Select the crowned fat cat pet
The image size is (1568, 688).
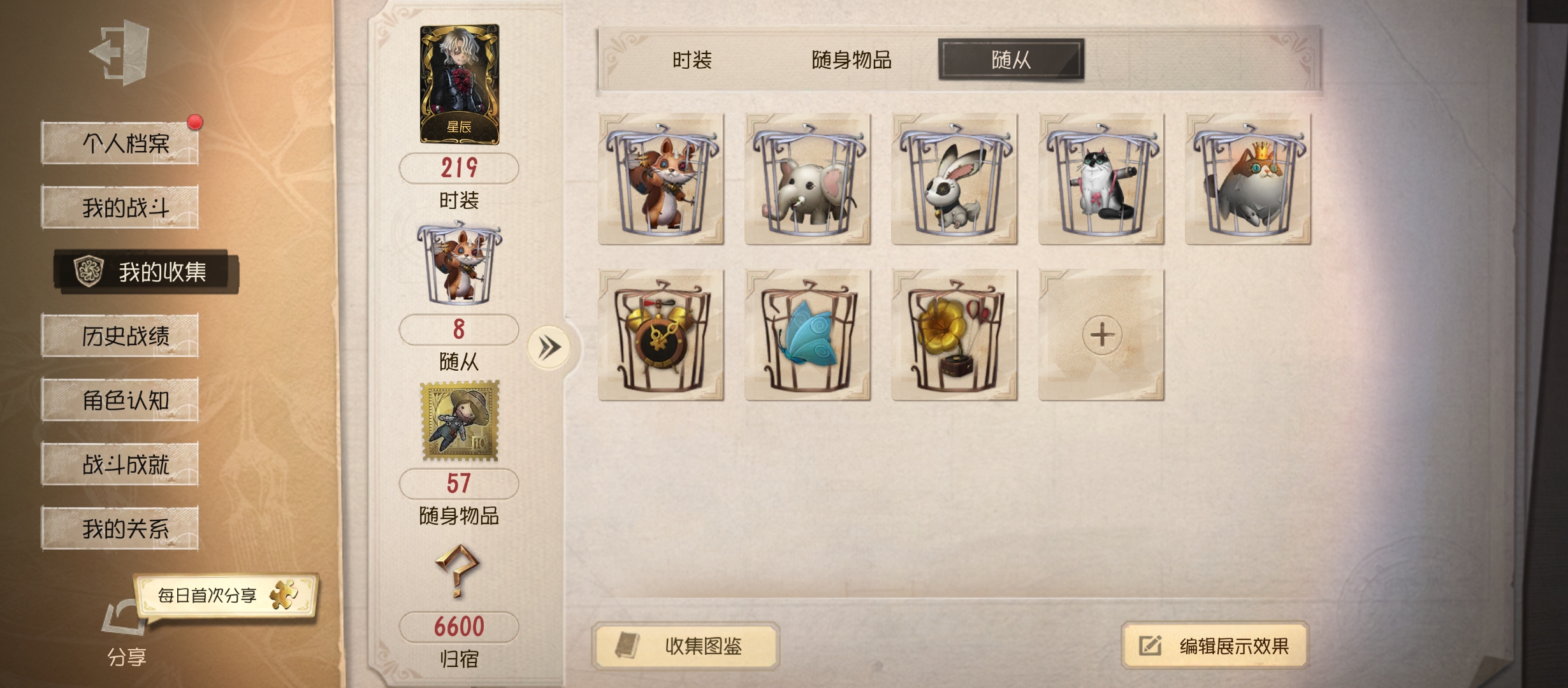pyautogui.click(x=1248, y=179)
